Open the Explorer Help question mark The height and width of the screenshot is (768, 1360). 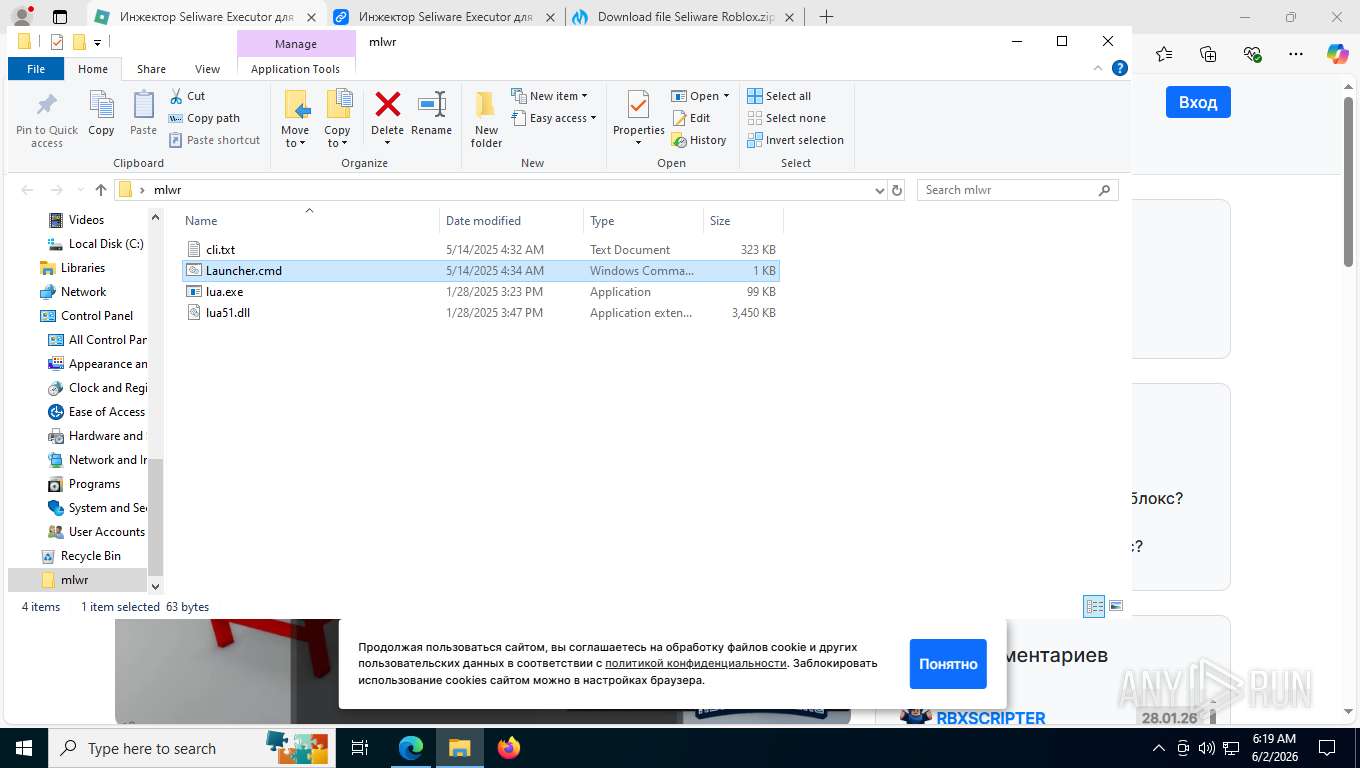click(x=1120, y=68)
